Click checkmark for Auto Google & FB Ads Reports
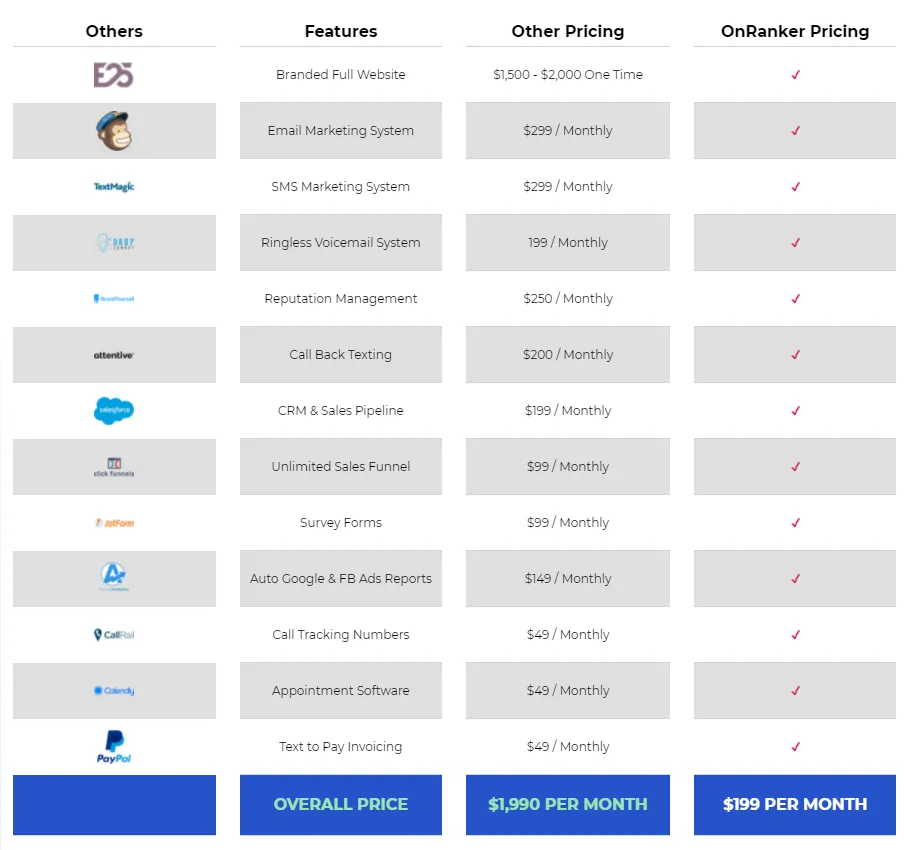The image size is (904, 850). point(795,578)
